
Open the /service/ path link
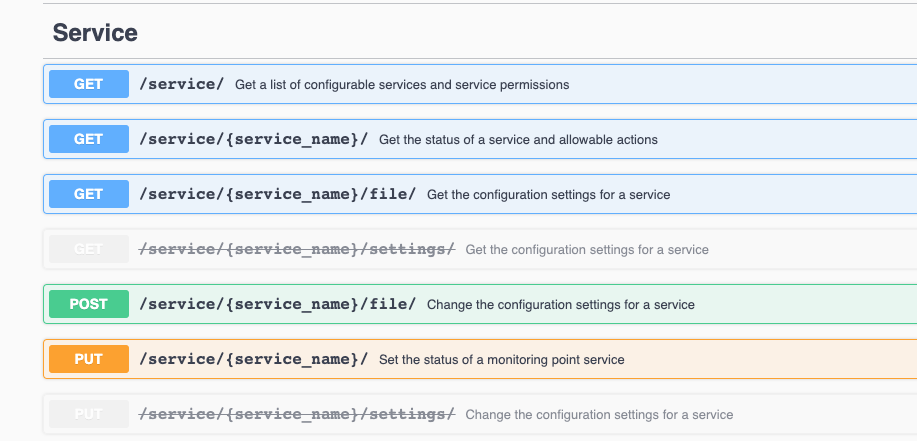coord(182,84)
